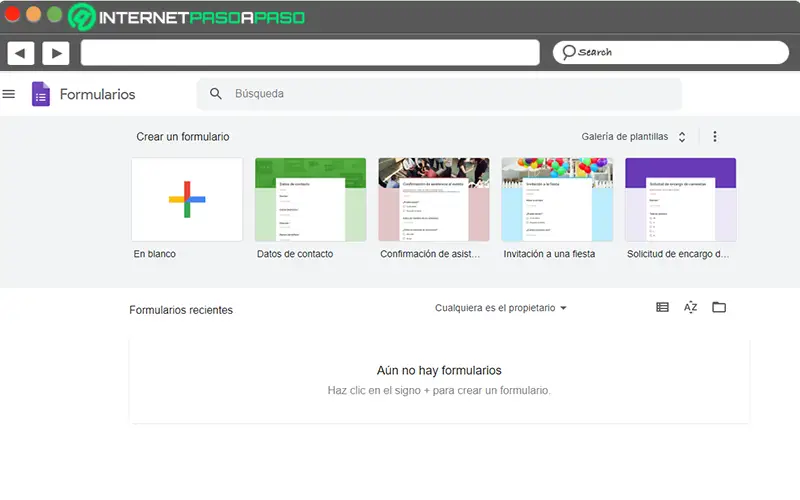Open the Confirmación de asistencia template thumbnail

(x=434, y=199)
